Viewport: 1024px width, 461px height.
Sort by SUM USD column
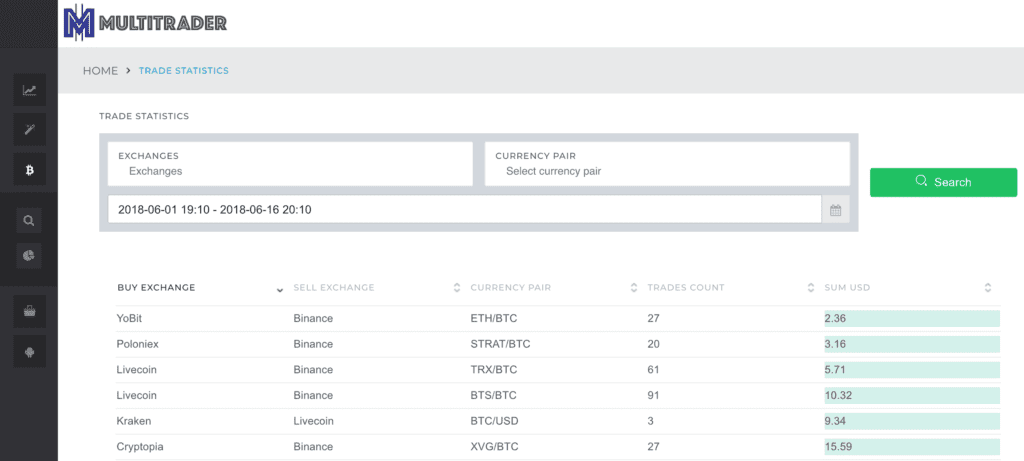click(908, 287)
